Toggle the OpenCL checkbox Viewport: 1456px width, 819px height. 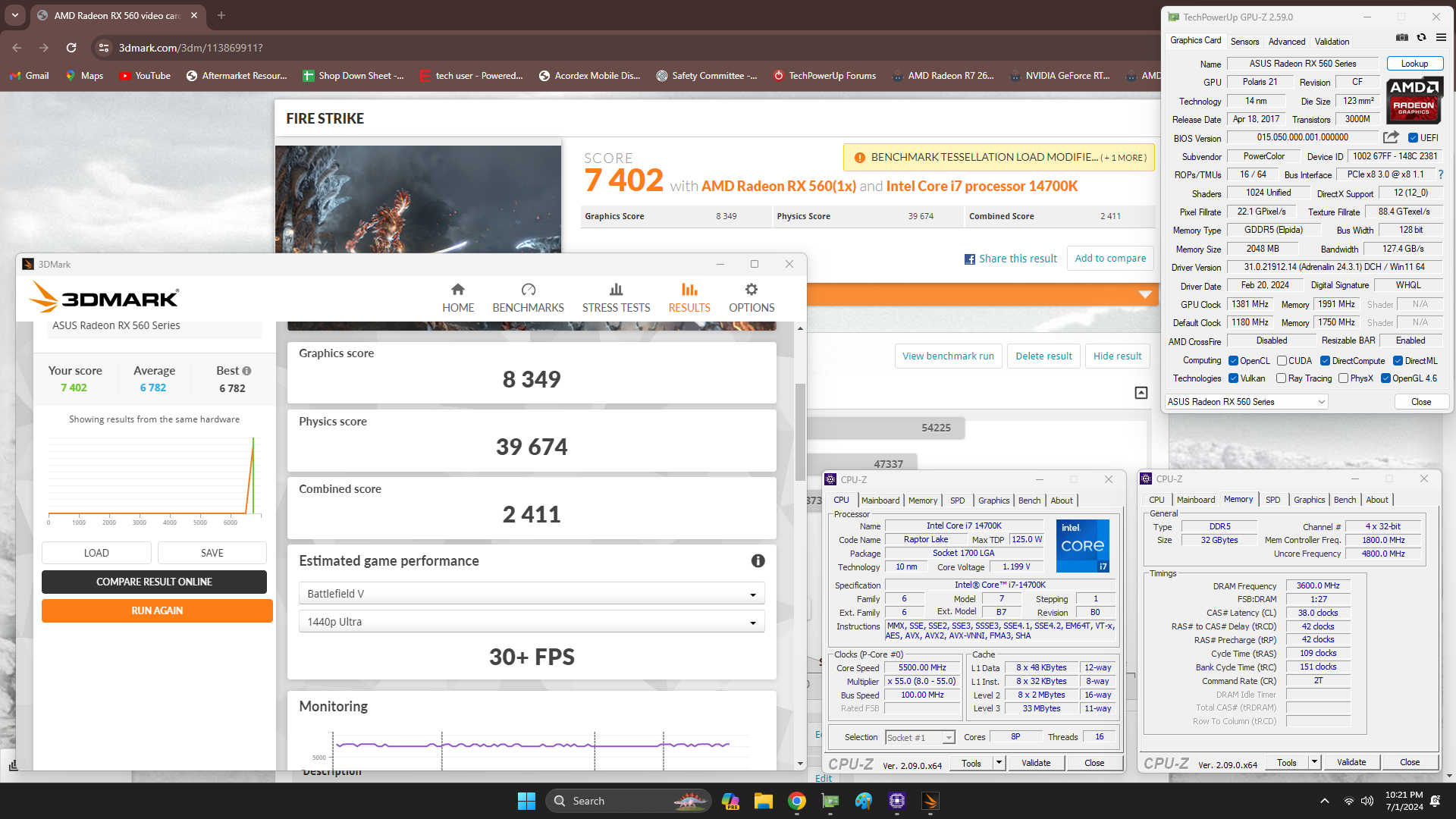pos(1233,361)
